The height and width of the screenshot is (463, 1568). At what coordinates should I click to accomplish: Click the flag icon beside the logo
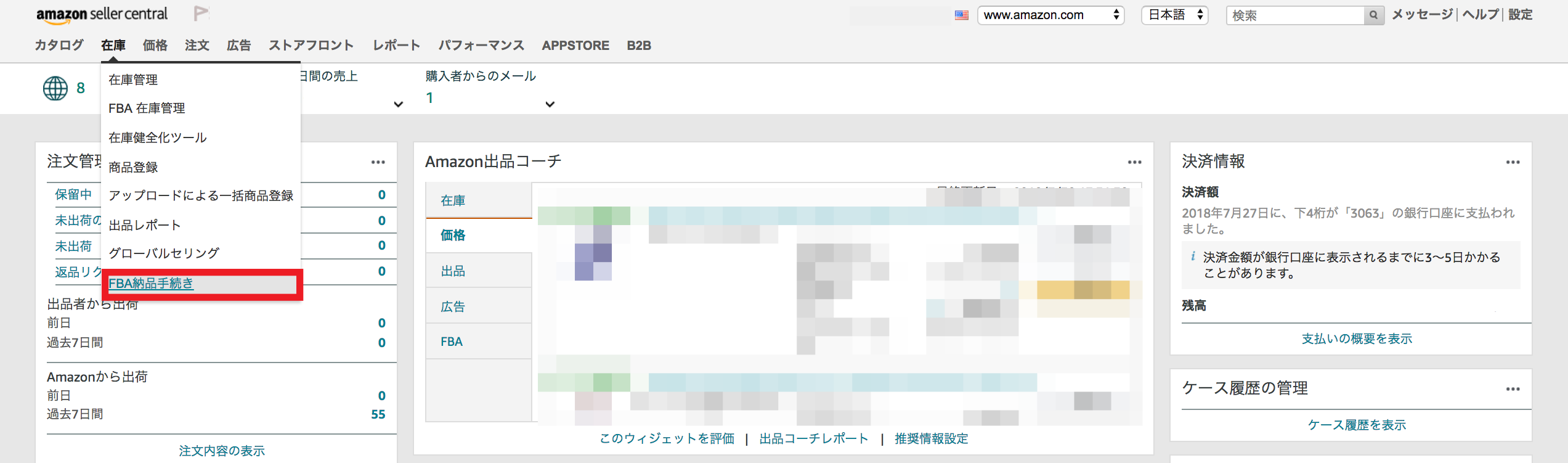pos(201,13)
